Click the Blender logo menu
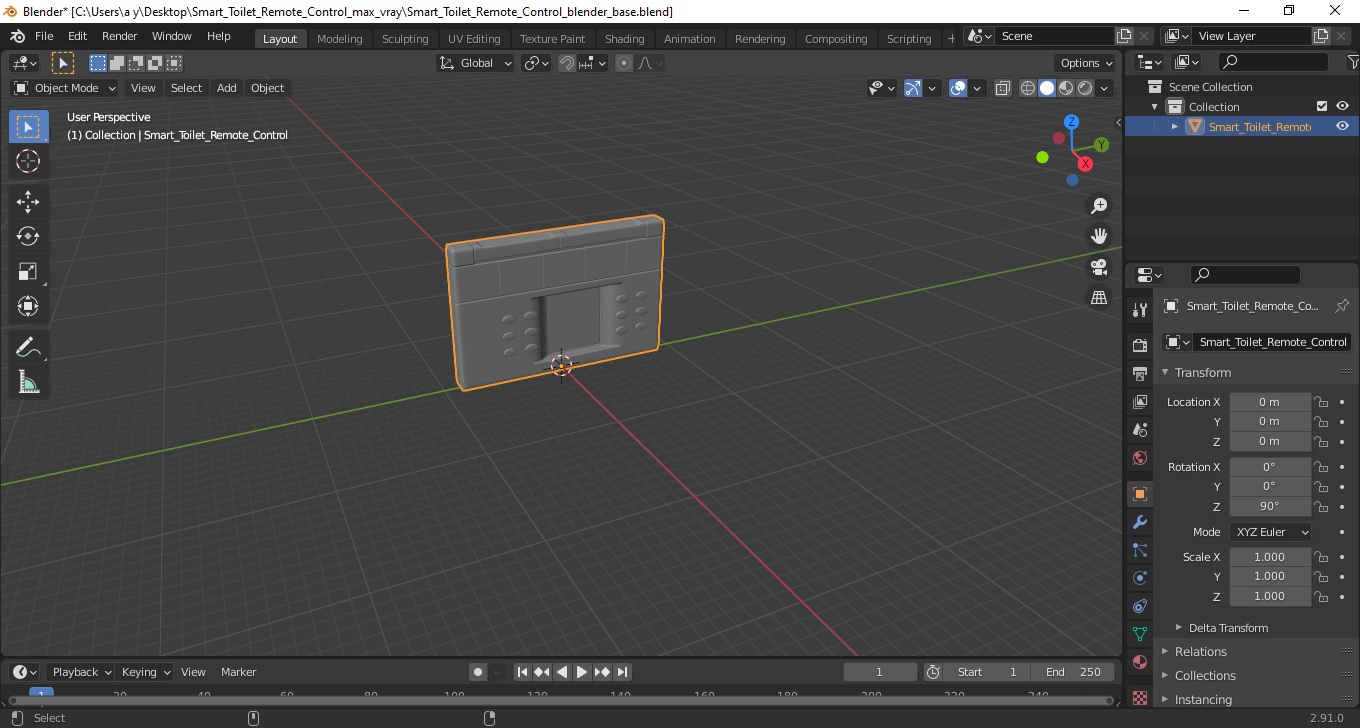1360x728 pixels. pyautogui.click(x=17, y=36)
